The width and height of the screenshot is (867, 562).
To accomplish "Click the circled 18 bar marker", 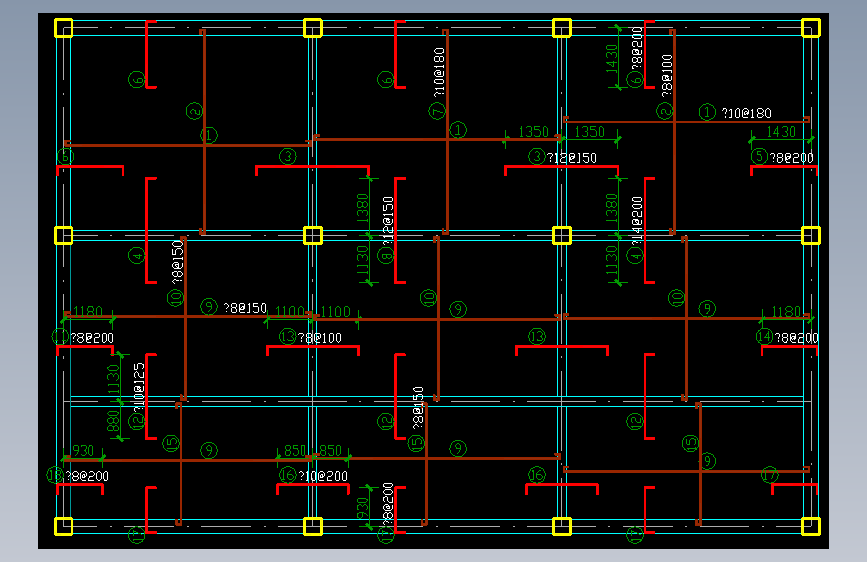I will click(55, 475).
